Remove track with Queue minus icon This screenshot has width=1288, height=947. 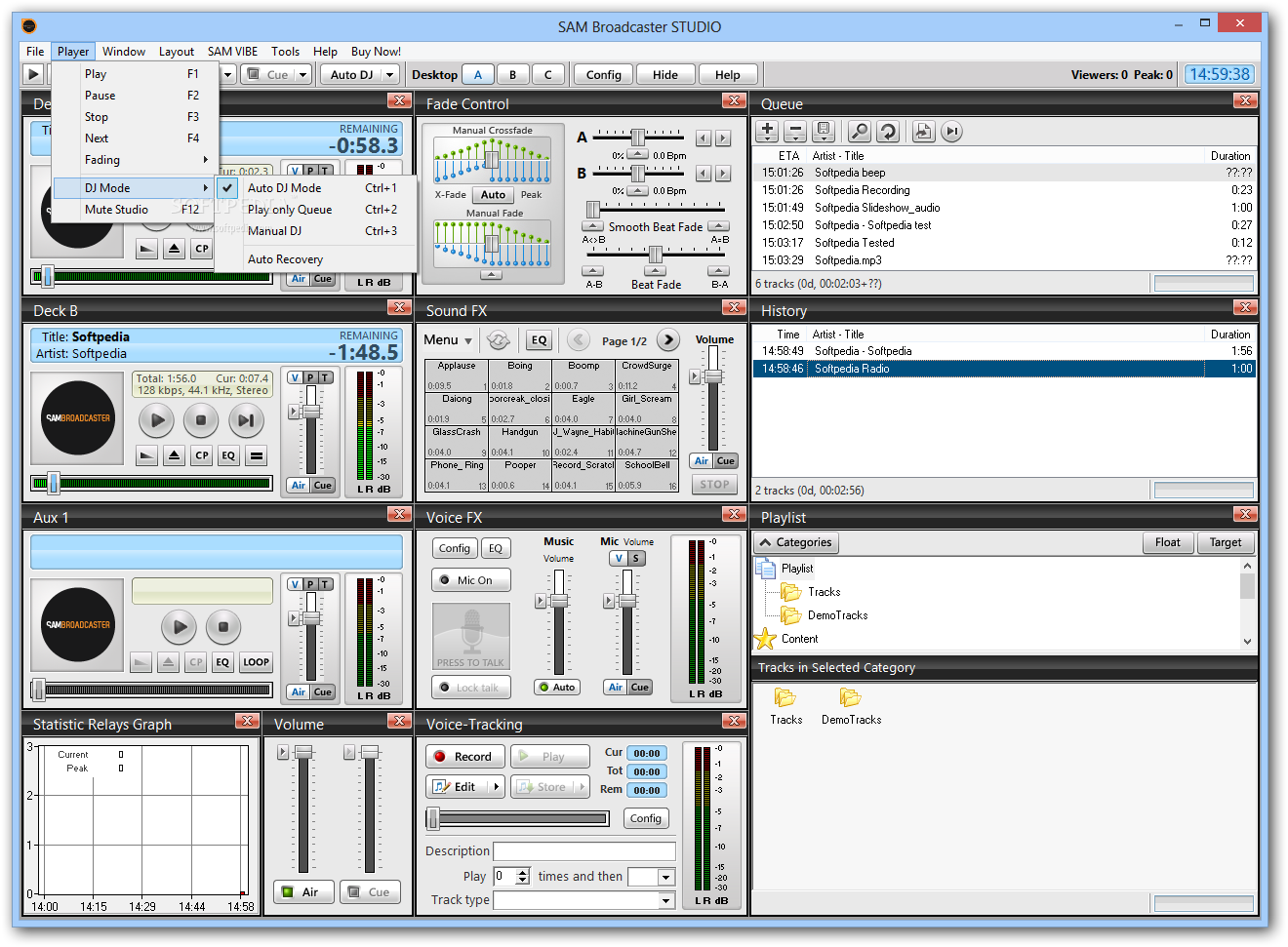click(795, 131)
